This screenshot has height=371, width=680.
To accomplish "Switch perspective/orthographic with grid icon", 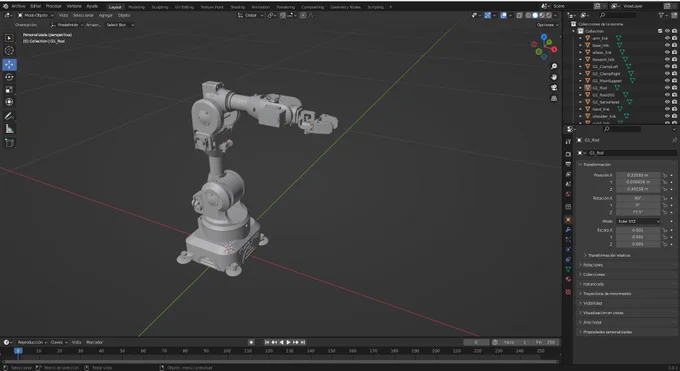I will click(x=554, y=98).
